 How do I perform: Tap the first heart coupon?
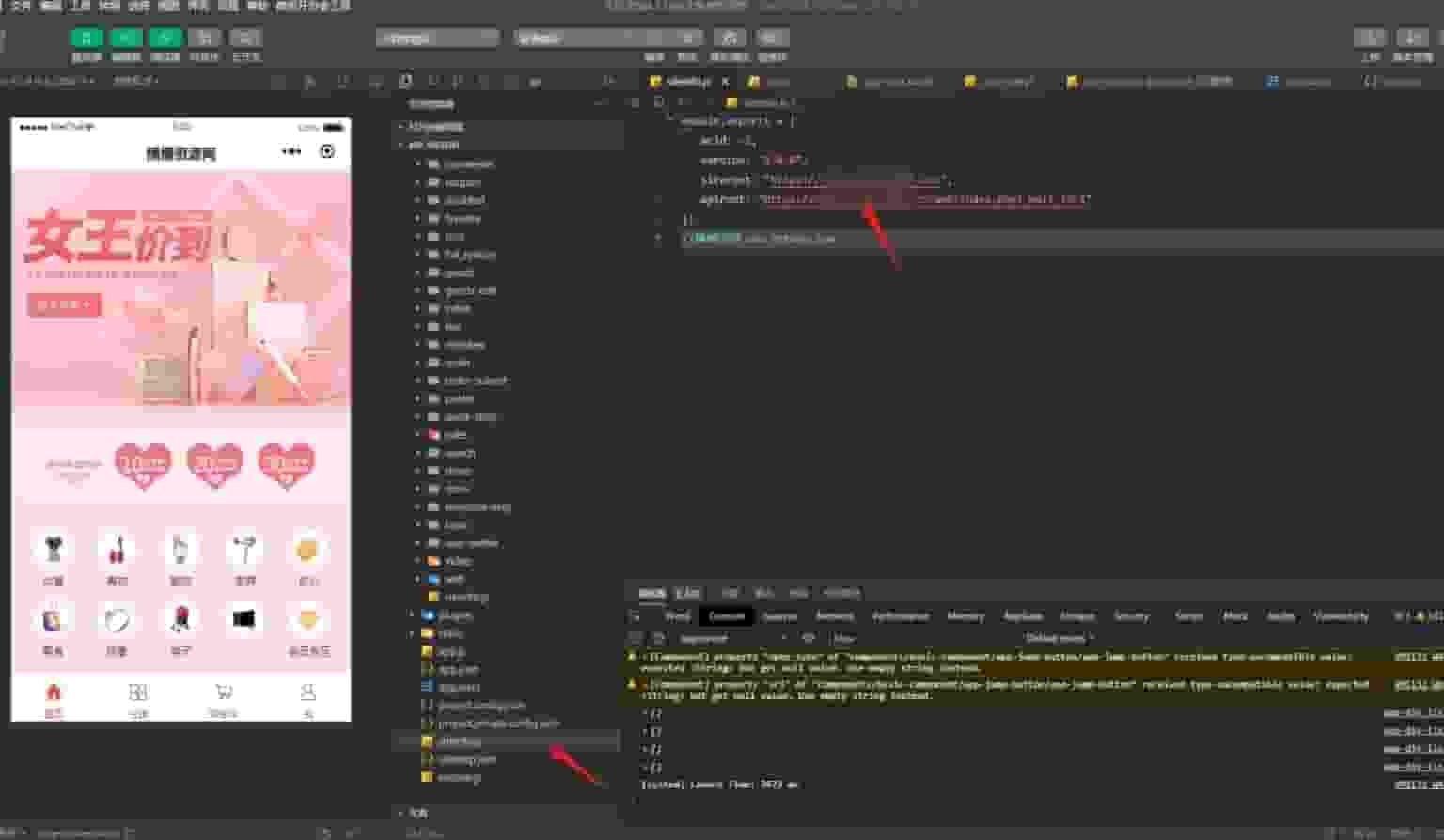[x=143, y=465]
